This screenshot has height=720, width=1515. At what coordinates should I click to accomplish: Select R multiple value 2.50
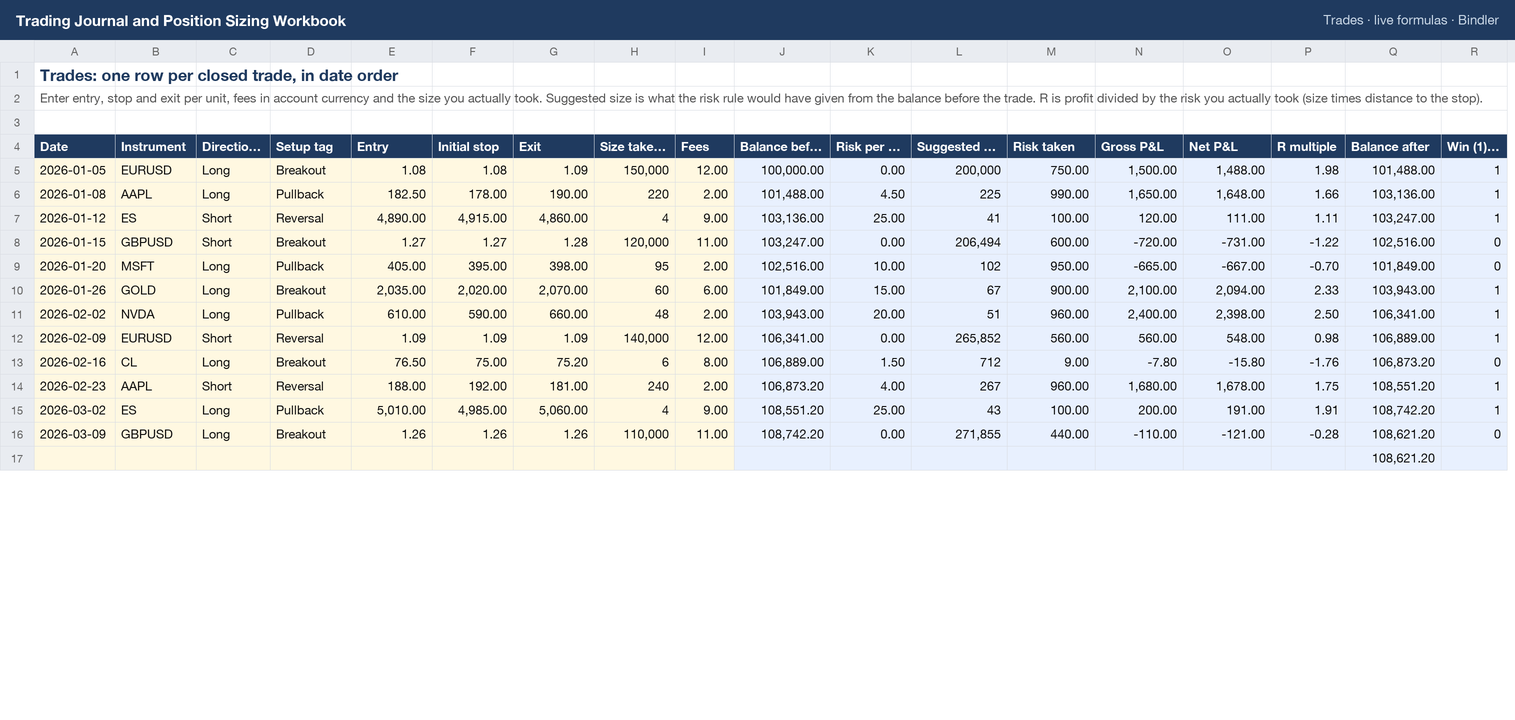coord(1307,314)
